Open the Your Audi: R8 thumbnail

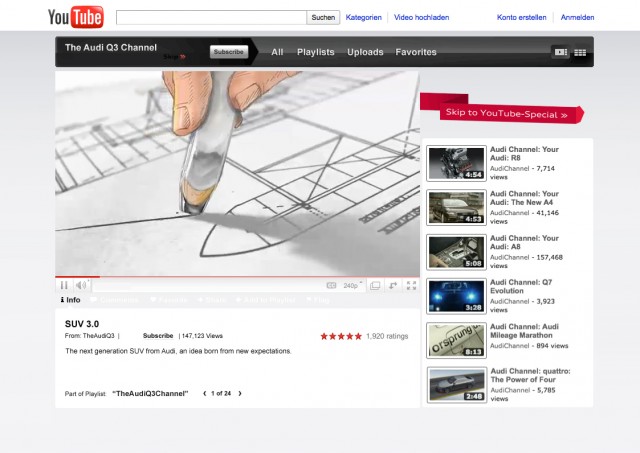tap(456, 163)
